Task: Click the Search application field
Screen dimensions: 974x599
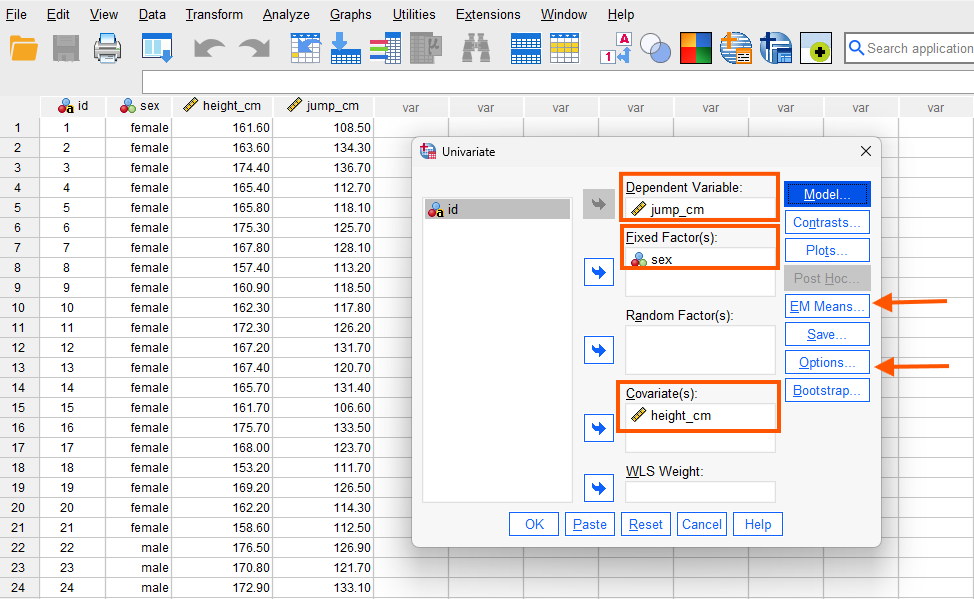Action: [x=915, y=48]
